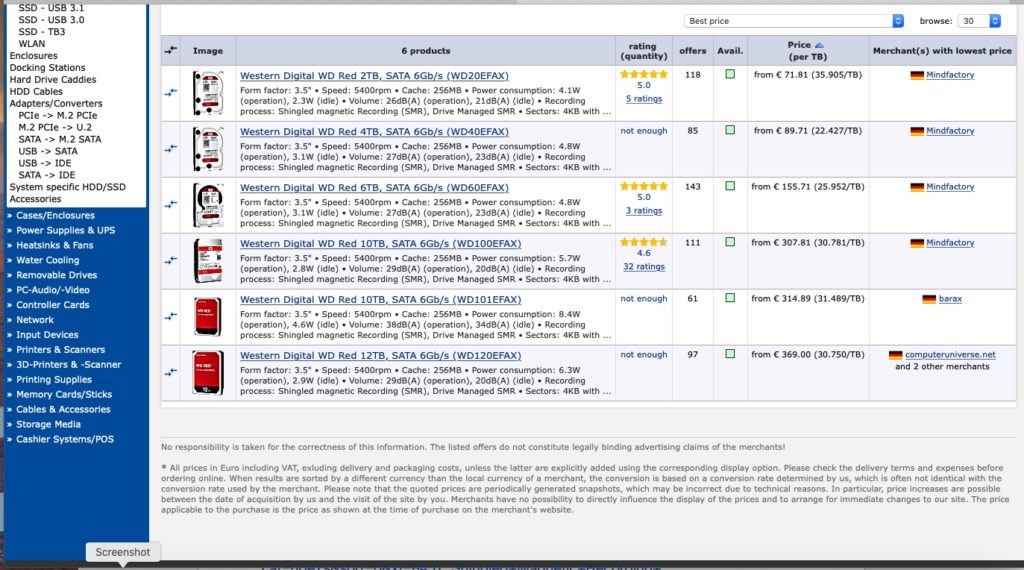The height and width of the screenshot is (570, 1024).
Task: Click compare arrows icon for WD Red 12TB
Action: (x=170, y=372)
